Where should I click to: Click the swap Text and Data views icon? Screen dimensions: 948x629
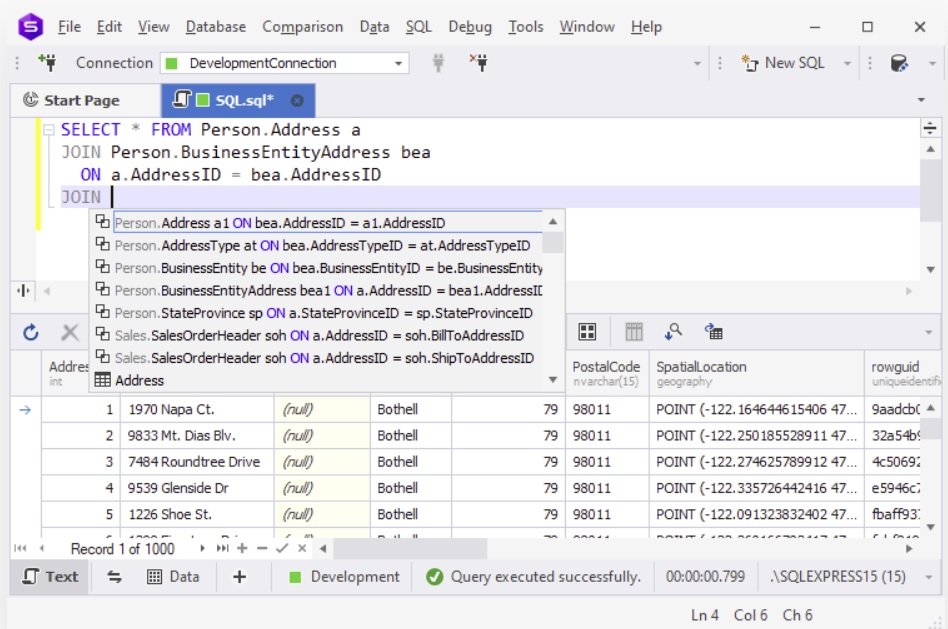(114, 577)
